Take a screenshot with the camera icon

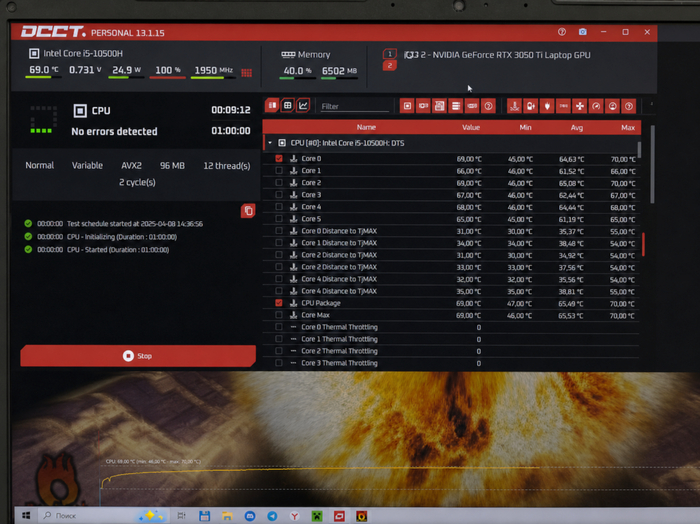tap(583, 32)
